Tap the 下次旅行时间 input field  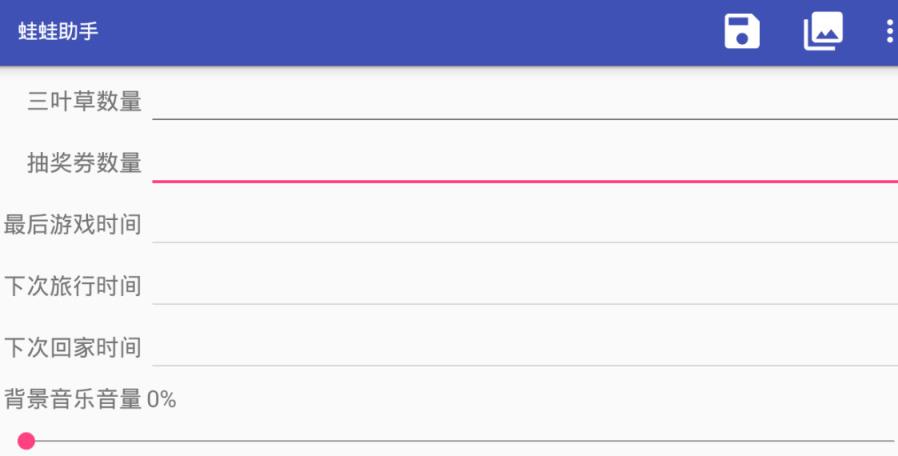click(524, 286)
